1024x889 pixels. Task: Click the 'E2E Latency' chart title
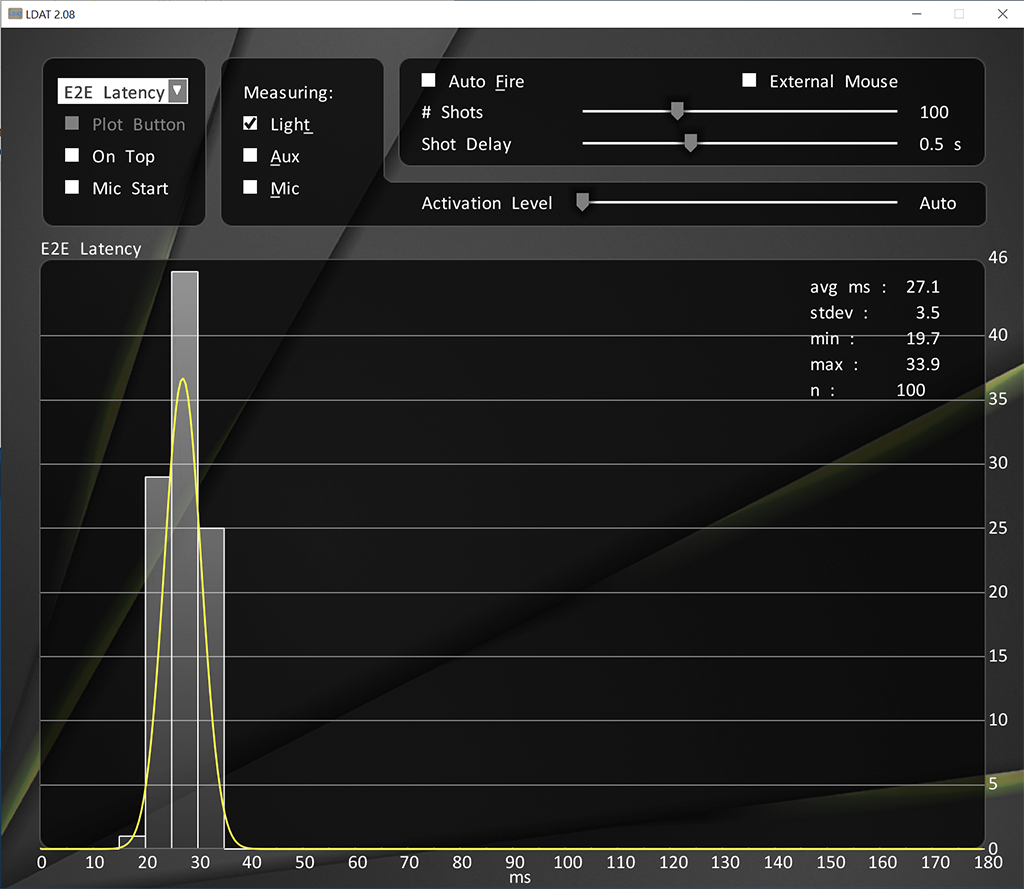tap(91, 249)
